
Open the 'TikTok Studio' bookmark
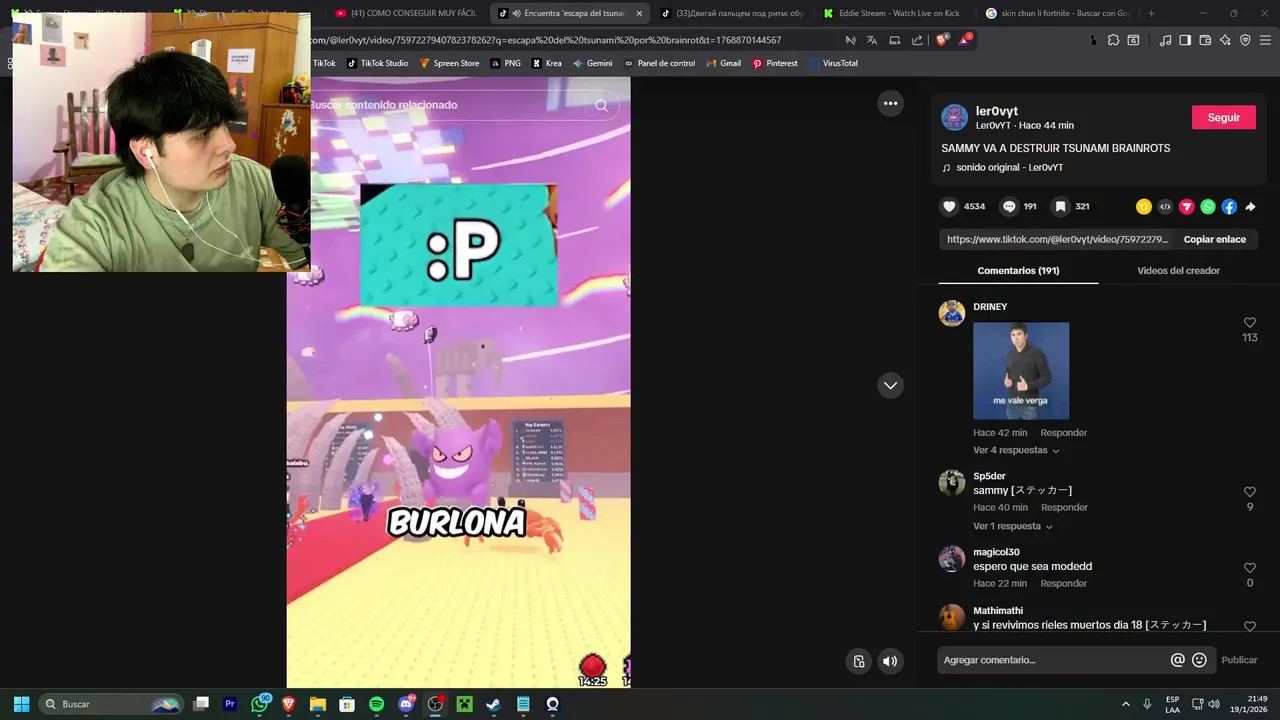click(377, 63)
